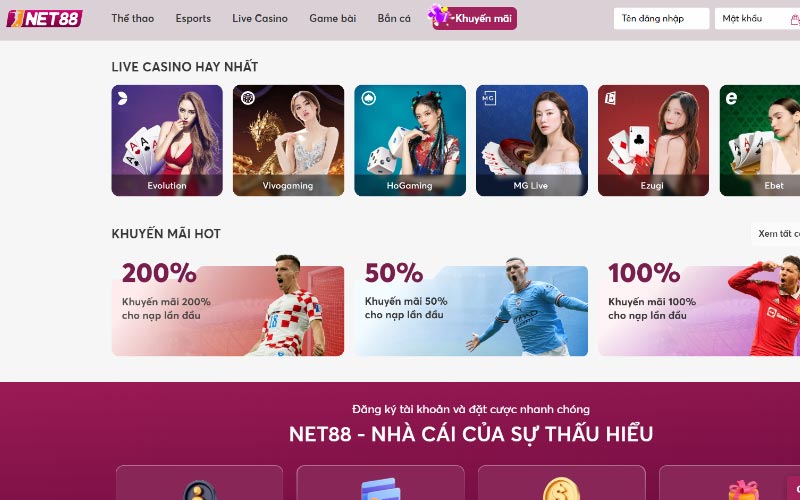Open the Game bài menu
800x500 pixels.
pos(333,18)
